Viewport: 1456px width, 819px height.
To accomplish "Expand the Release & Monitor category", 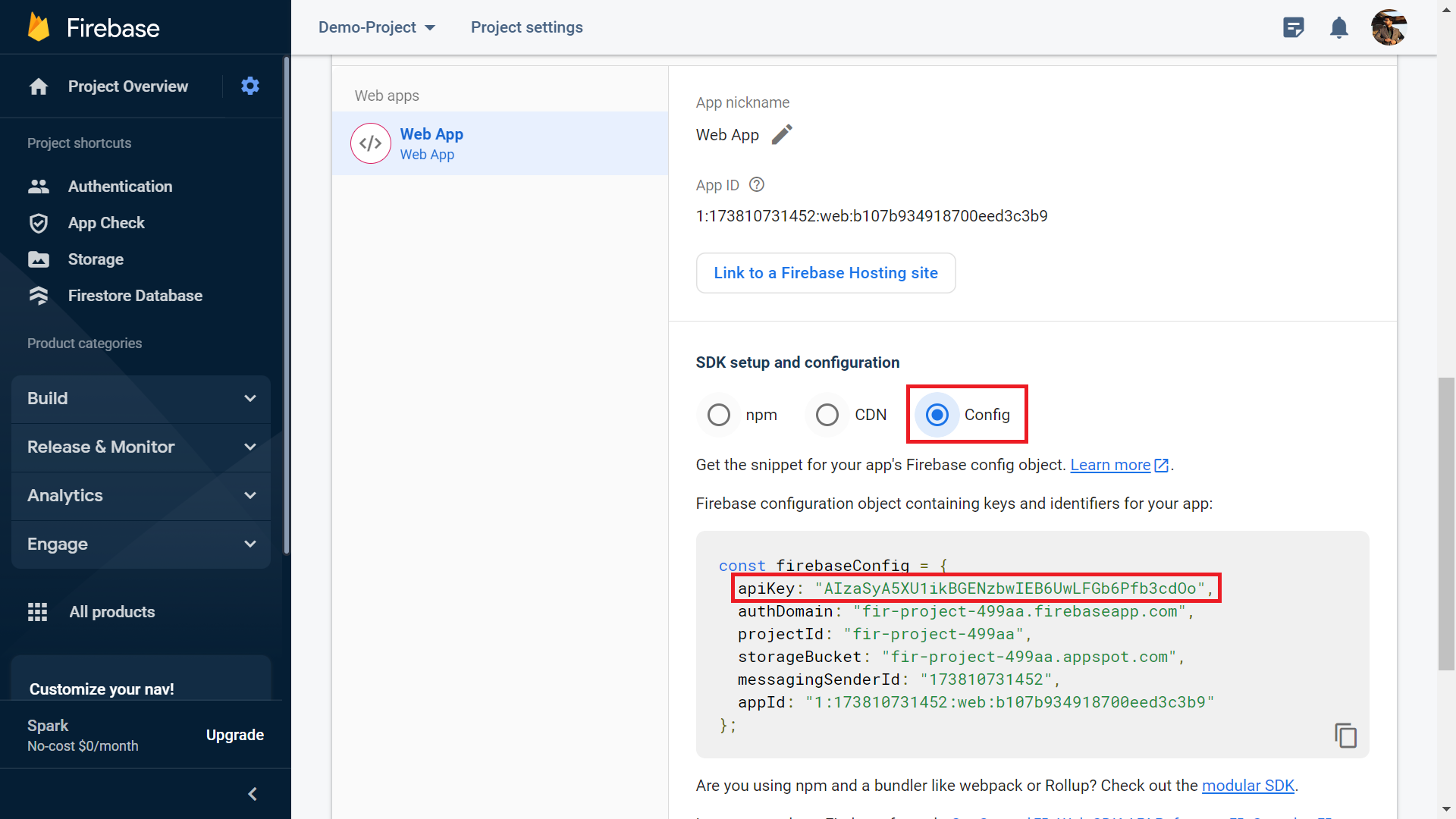I will pyautogui.click(x=141, y=447).
